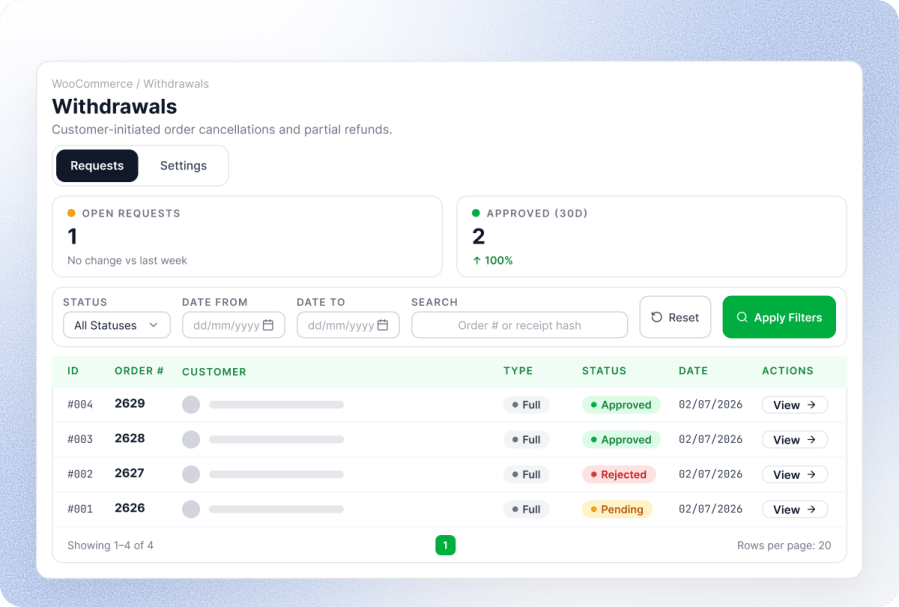Click the Open Requests stat card
The width and height of the screenshot is (899, 607).
point(247,237)
